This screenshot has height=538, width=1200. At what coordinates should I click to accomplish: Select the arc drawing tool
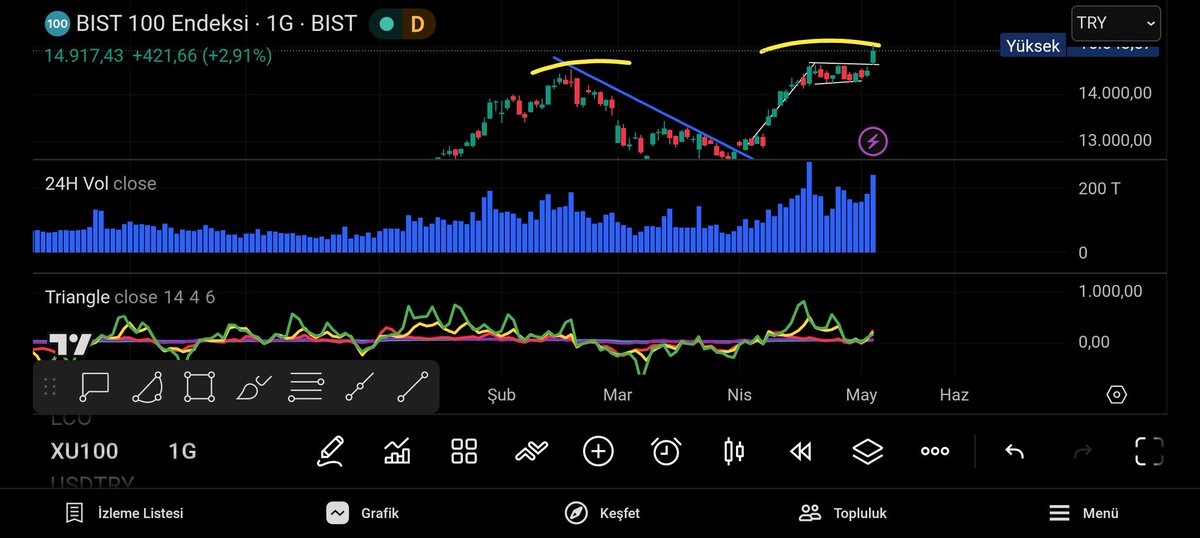147,386
